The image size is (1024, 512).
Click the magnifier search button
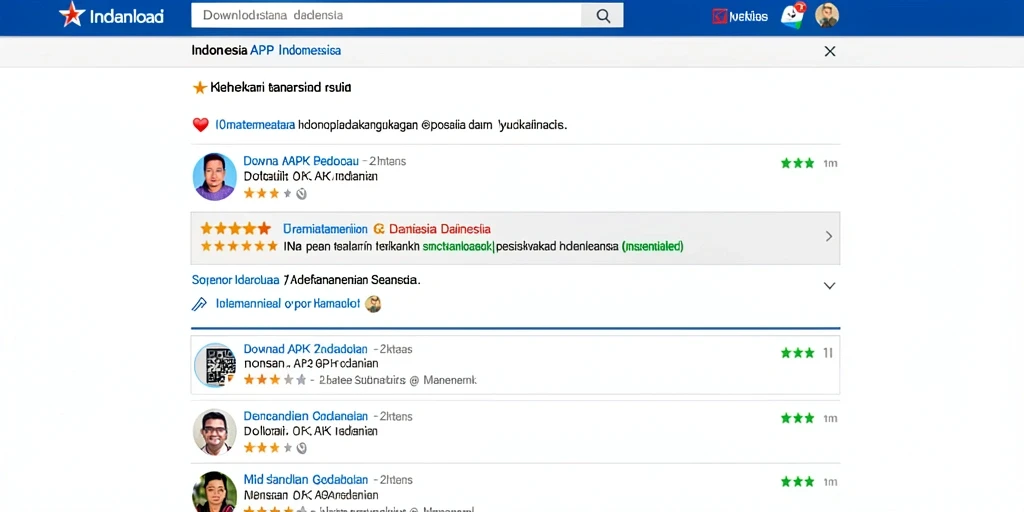(603, 15)
